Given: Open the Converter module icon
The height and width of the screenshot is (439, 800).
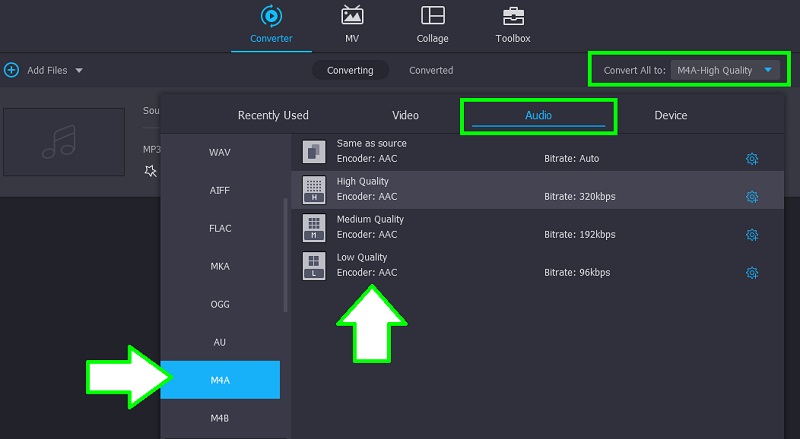Looking at the screenshot, I should pyautogui.click(x=271, y=17).
